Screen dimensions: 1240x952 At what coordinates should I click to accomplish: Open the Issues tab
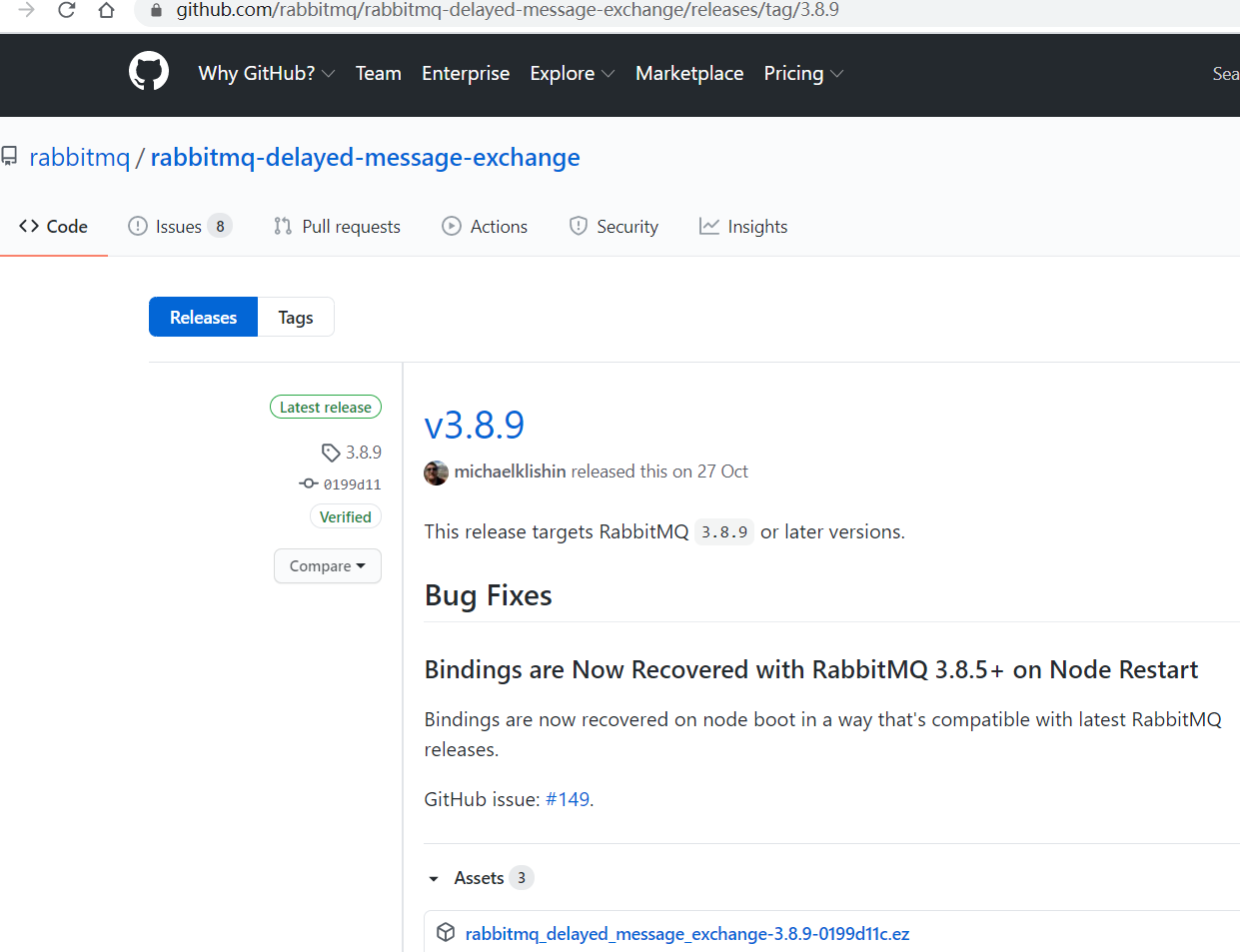pyautogui.click(x=179, y=227)
